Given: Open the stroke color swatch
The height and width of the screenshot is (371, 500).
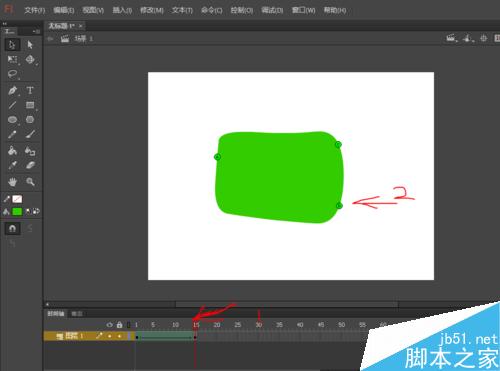Looking at the screenshot, I should [17, 199].
